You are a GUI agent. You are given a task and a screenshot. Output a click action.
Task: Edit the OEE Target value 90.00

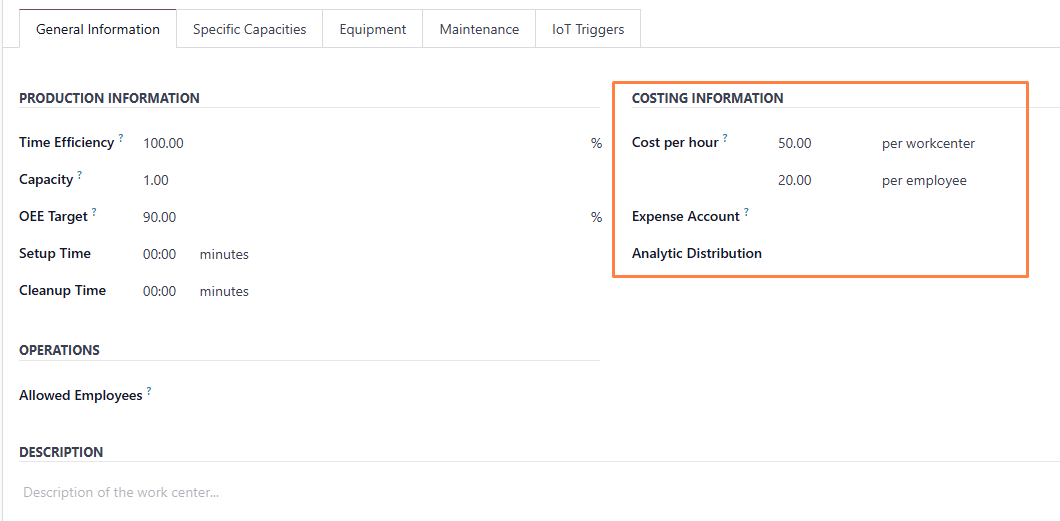coord(360,217)
